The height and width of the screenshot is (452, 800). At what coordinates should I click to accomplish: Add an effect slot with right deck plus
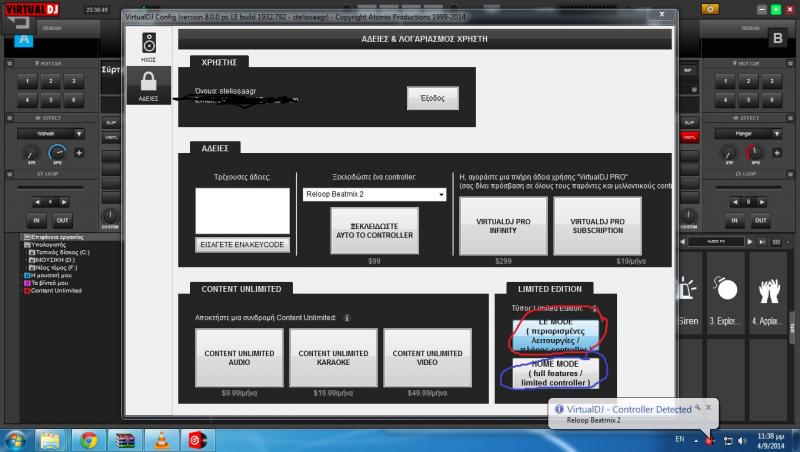(x=777, y=153)
